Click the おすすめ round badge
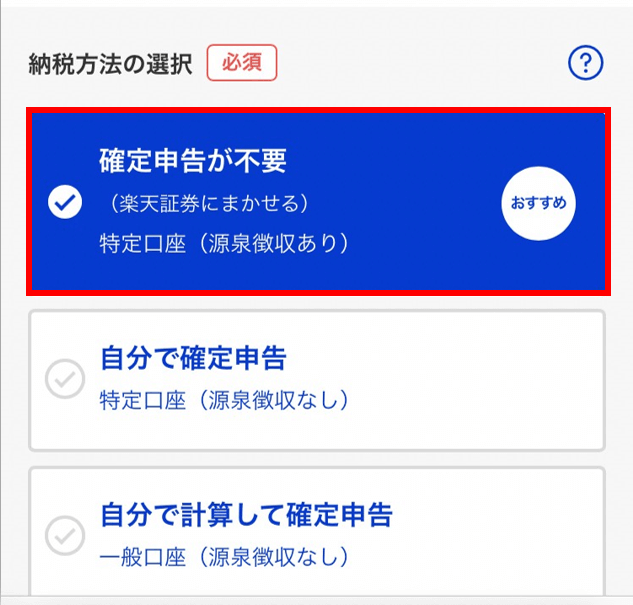The image size is (633, 605). (539, 203)
